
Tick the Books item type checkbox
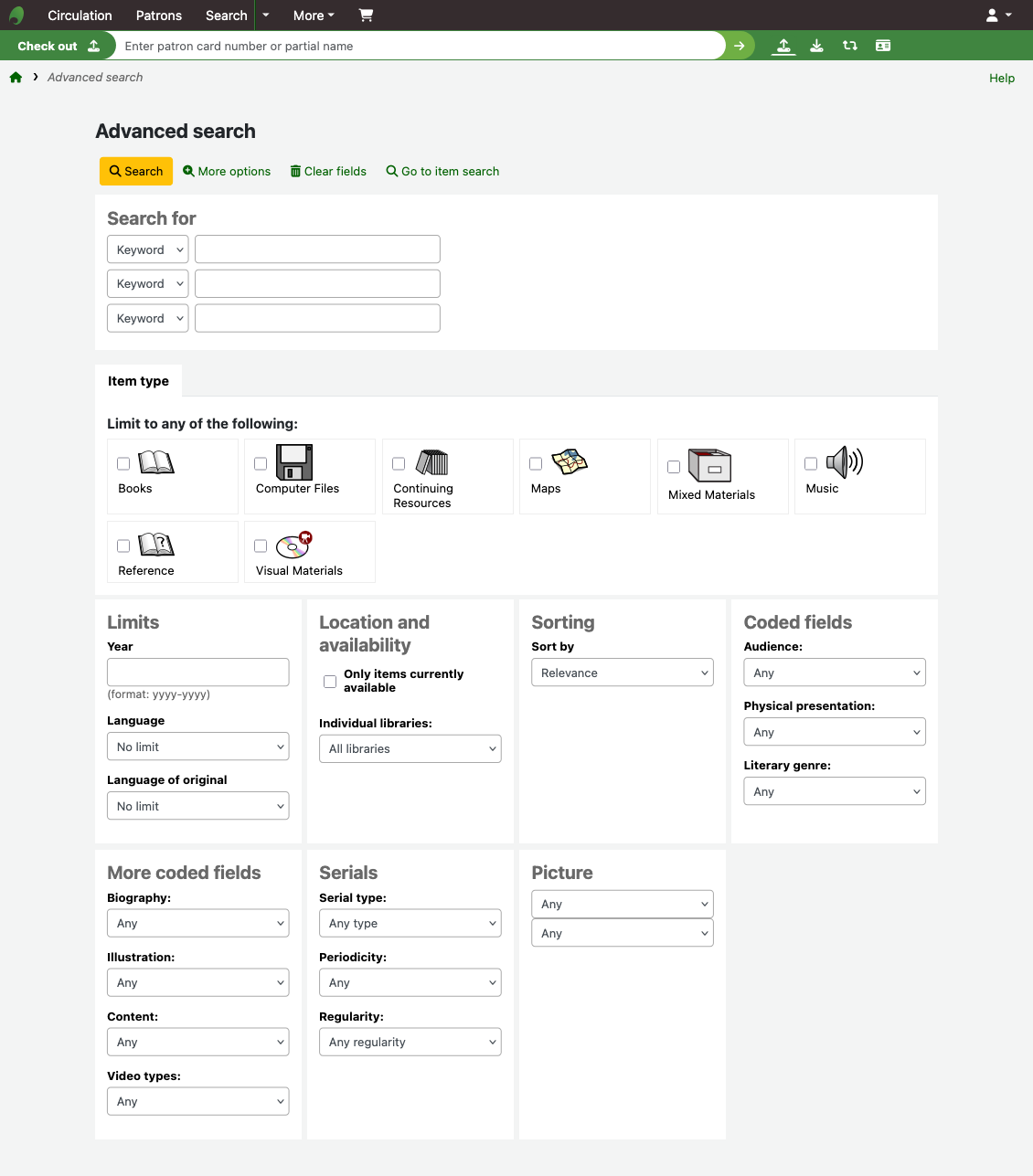(123, 464)
